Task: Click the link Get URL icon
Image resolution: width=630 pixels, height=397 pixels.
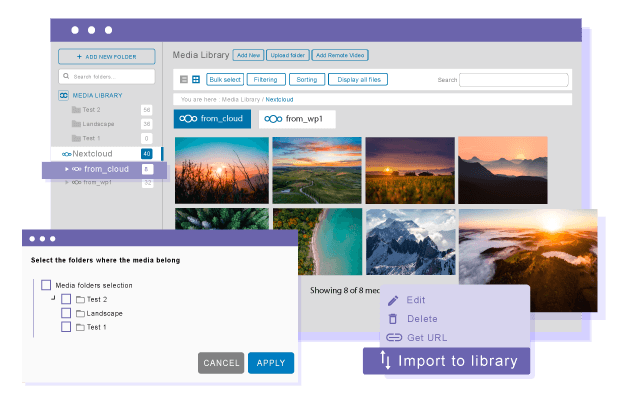Action: tap(394, 338)
